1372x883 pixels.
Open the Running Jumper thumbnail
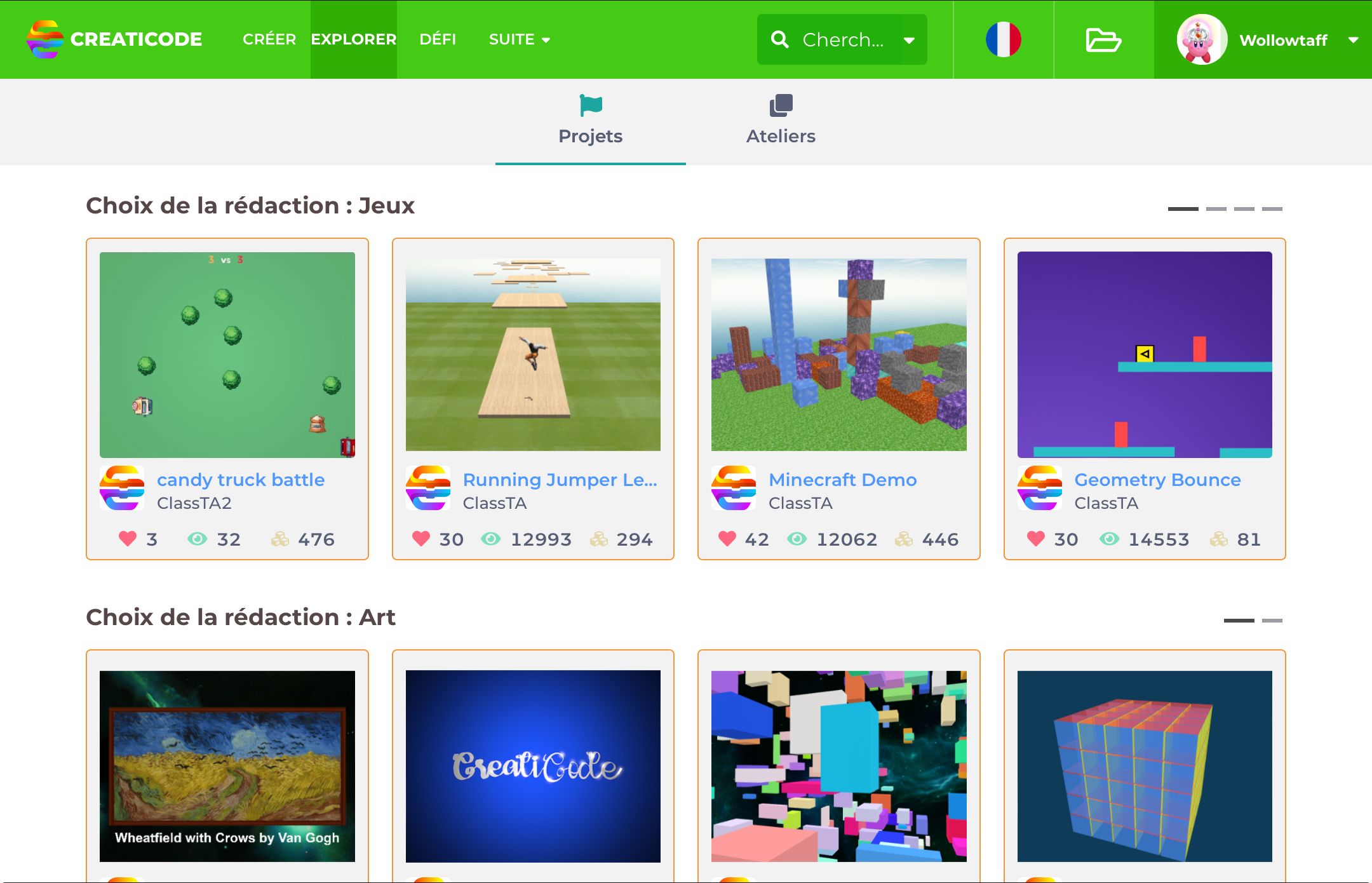coord(533,354)
